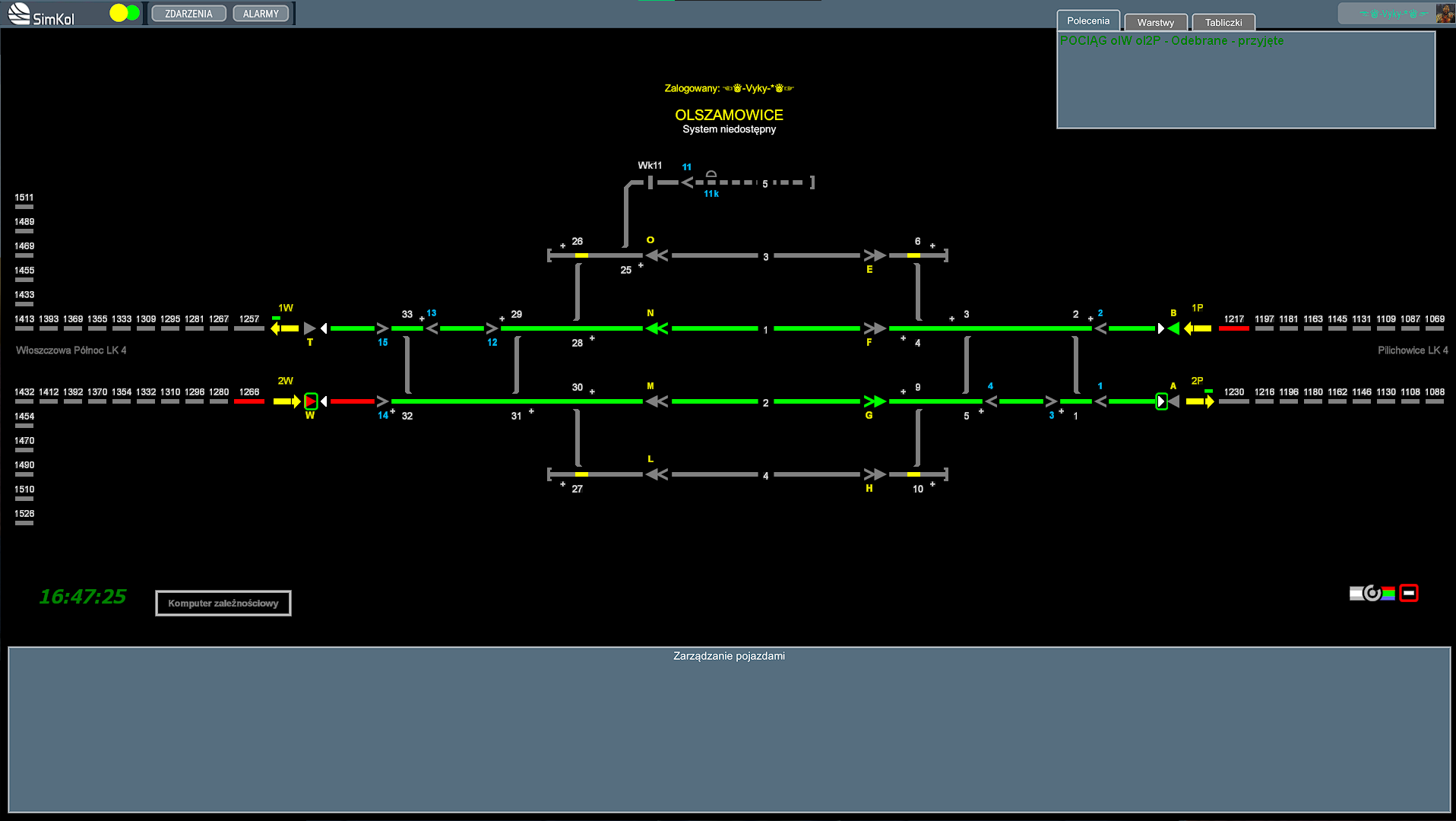This screenshot has width=1456, height=821.
Task: Select turnout 11 on siding track 5
Action: click(x=687, y=182)
